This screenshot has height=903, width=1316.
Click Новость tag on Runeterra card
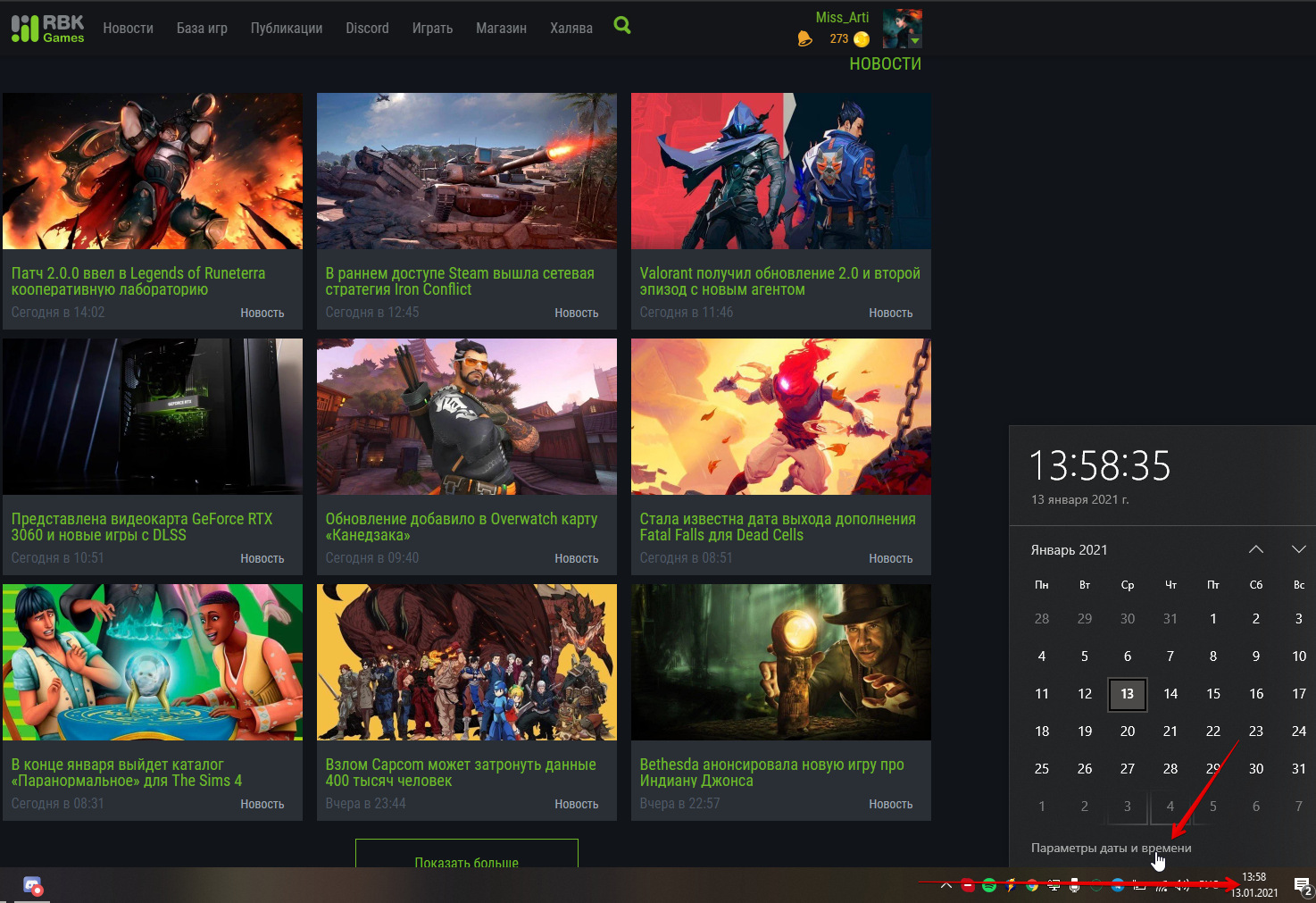[x=262, y=313]
